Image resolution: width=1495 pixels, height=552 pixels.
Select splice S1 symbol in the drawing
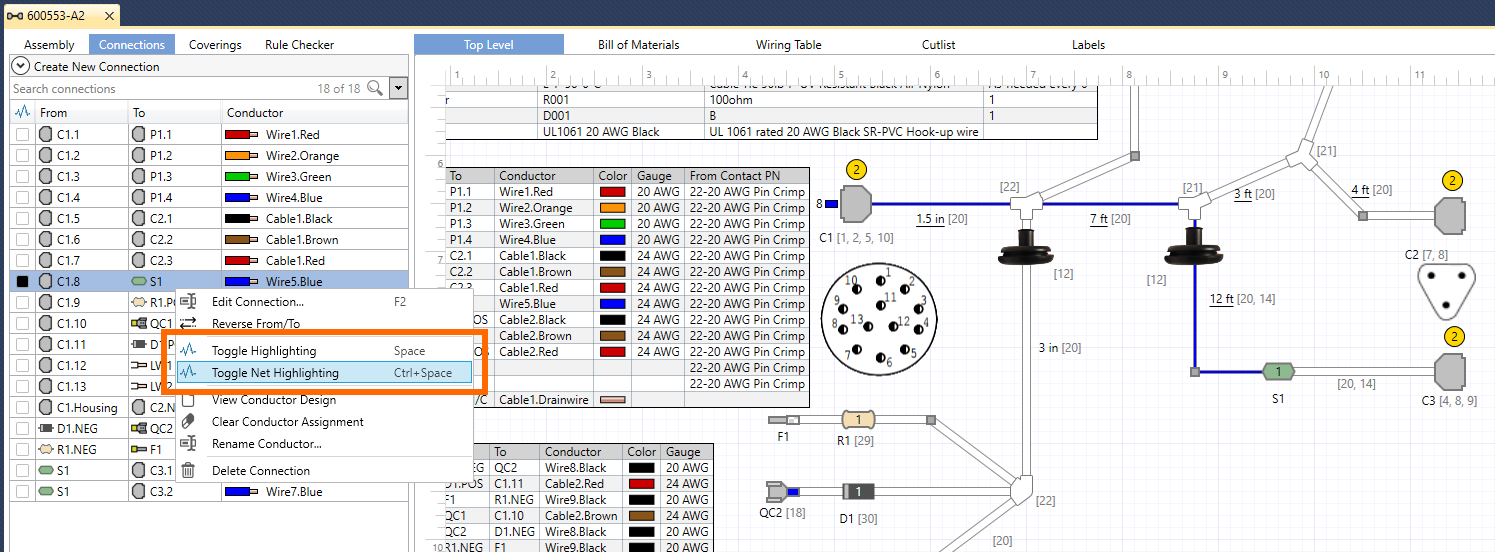[x=1278, y=372]
